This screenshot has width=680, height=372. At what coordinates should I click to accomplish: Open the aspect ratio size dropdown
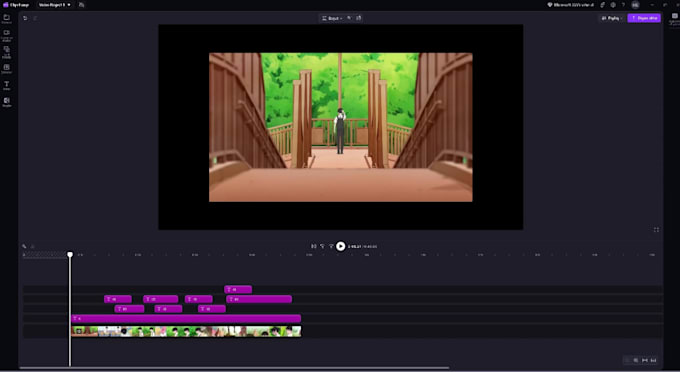click(332, 18)
